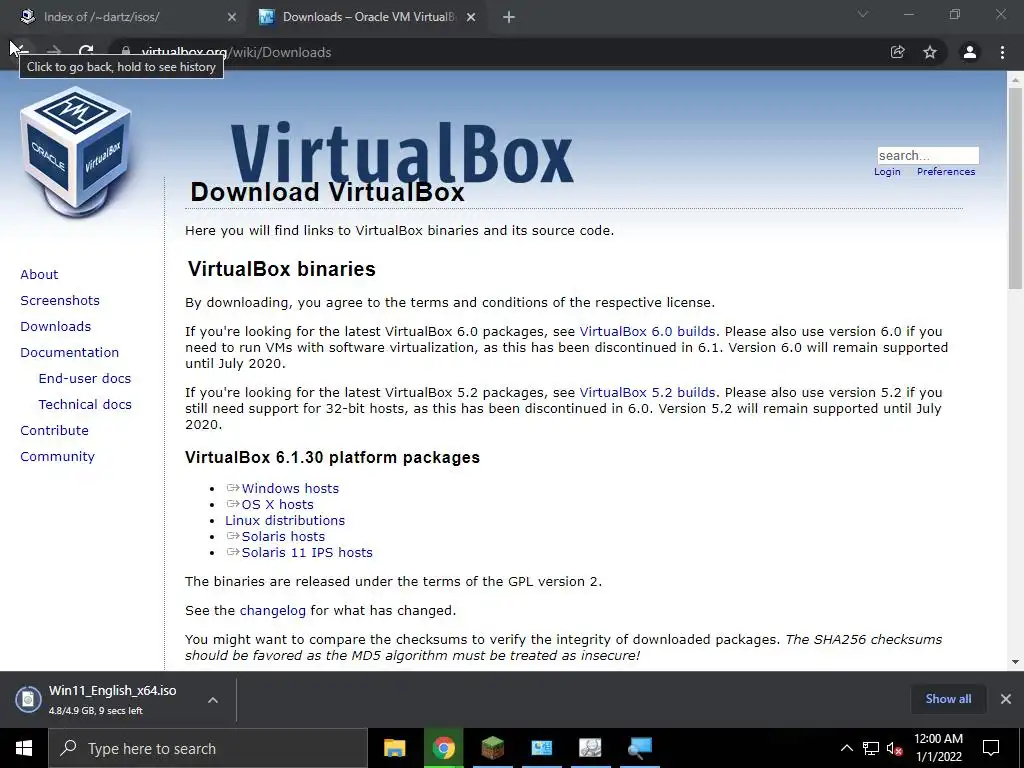Go to About in the sidebar
Viewport: 1024px width, 768px height.
point(39,274)
